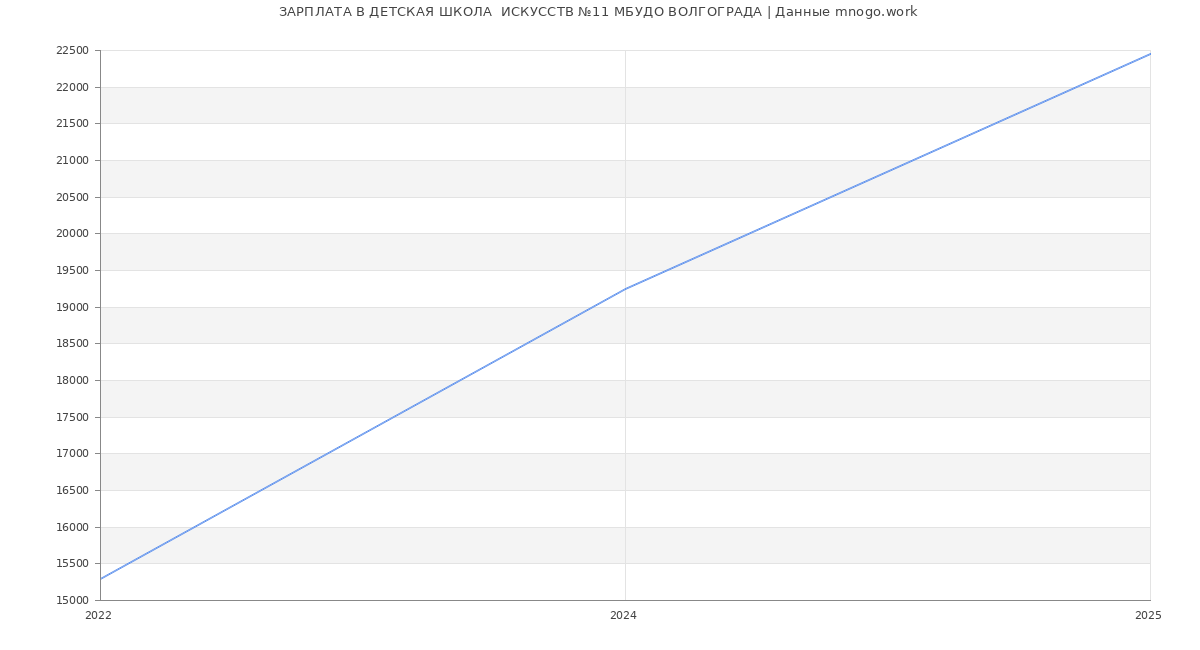
Task: Select the 22500 y-axis label
Action: (x=72, y=51)
